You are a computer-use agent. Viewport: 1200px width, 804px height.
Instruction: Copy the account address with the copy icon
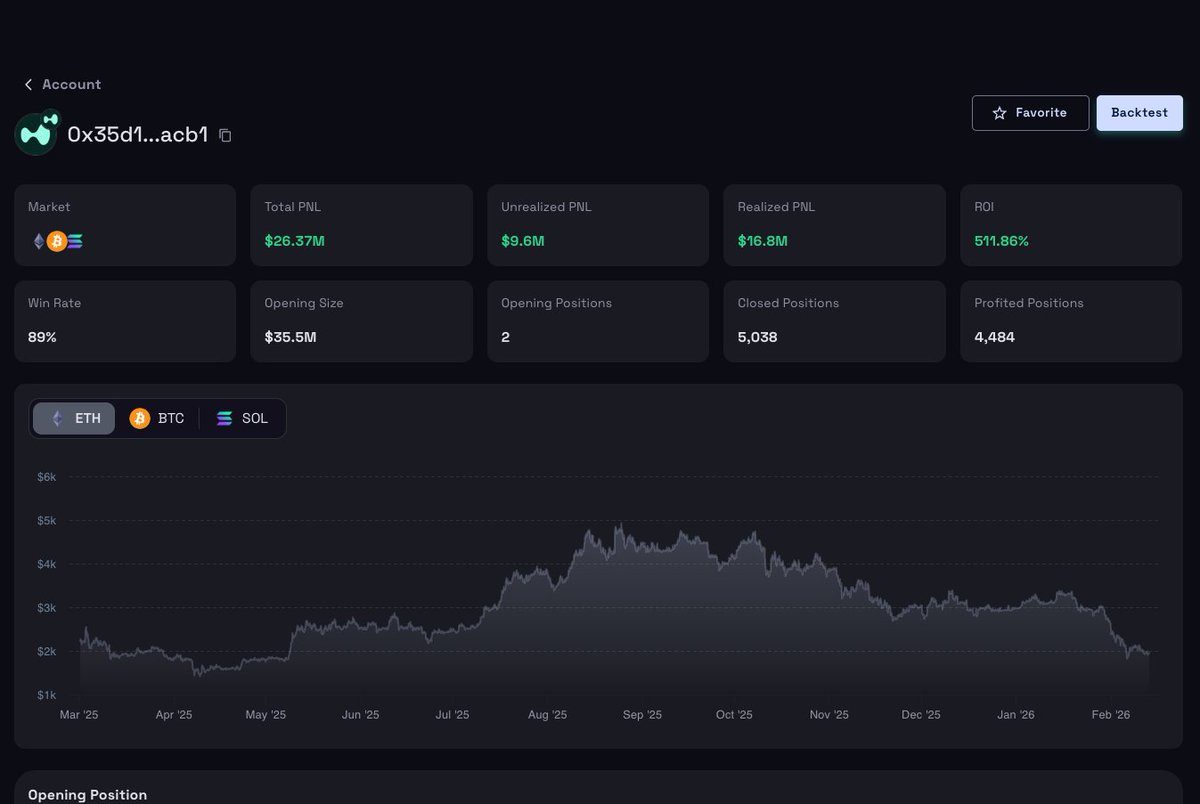(x=224, y=134)
